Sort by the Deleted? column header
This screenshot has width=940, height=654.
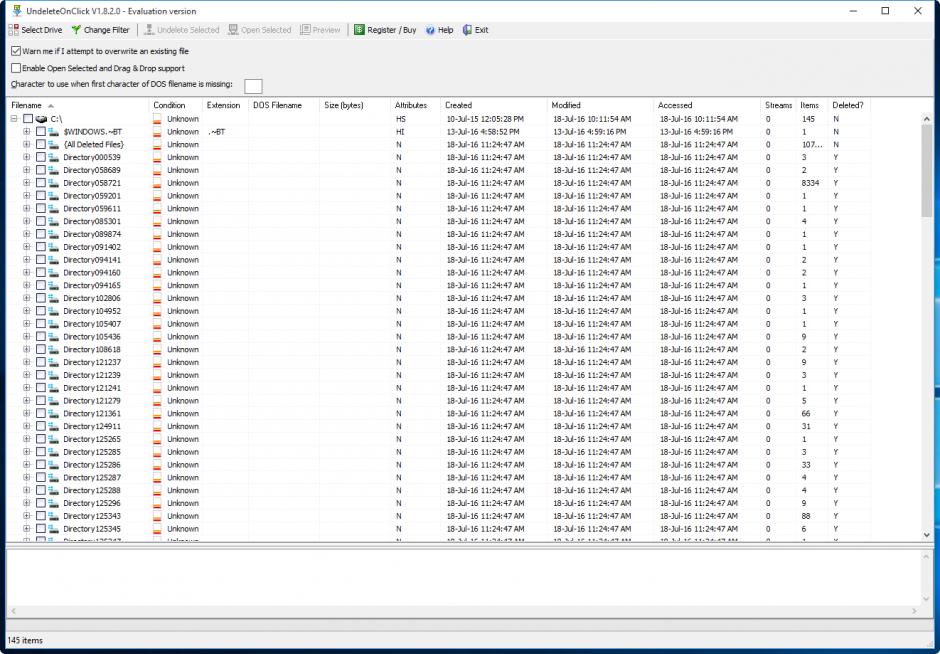click(x=849, y=105)
